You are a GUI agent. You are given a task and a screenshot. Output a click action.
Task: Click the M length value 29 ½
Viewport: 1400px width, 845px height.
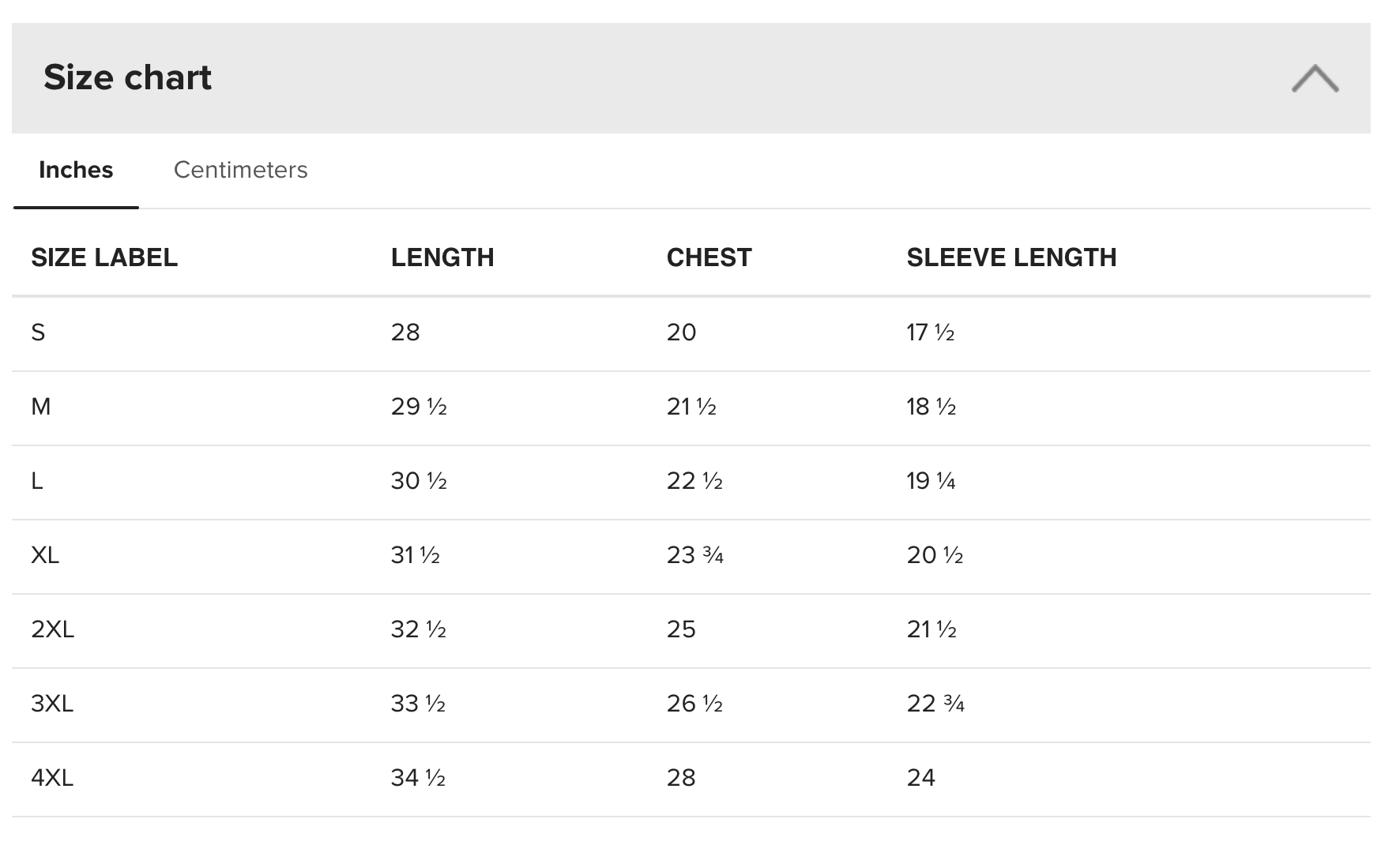(419, 407)
